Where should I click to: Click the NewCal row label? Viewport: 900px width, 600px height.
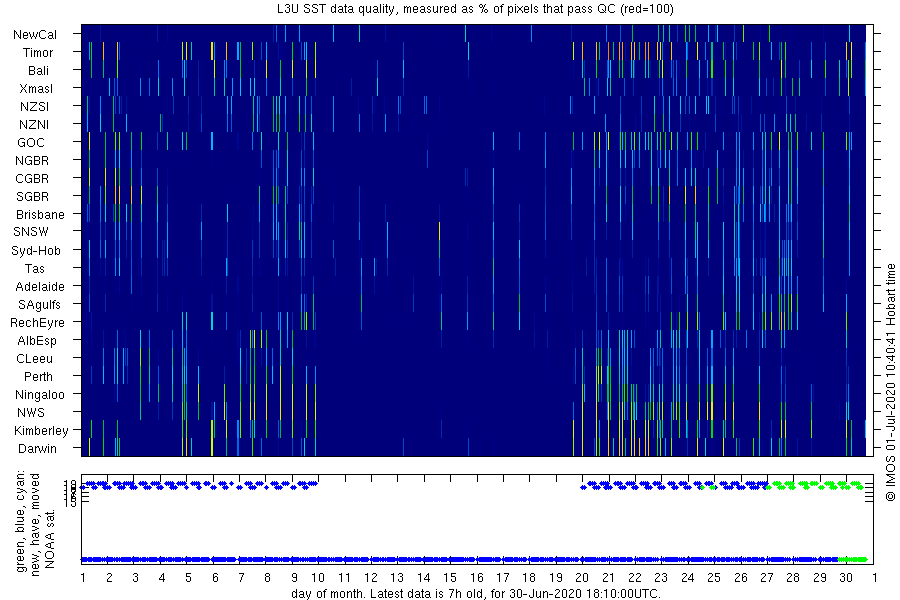coord(35,34)
